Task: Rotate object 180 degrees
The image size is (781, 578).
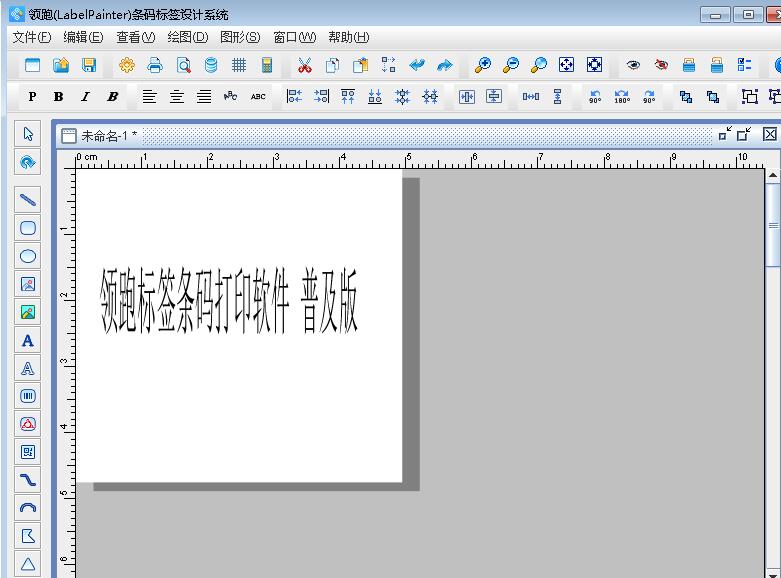Action: [622, 97]
